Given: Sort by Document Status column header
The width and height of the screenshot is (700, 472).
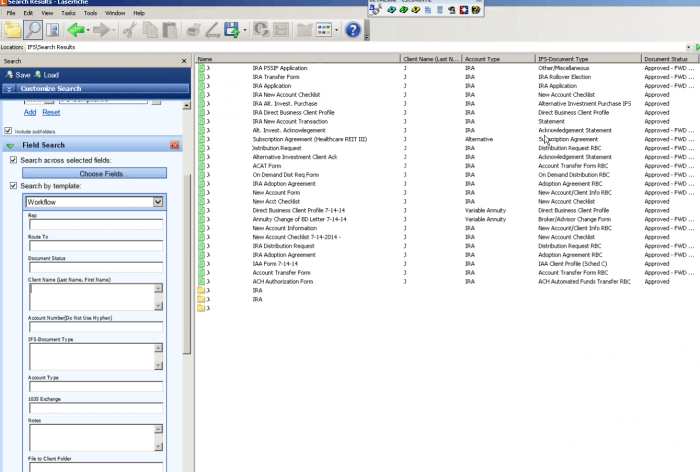Looking at the screenshot, I should click(670, 59).
